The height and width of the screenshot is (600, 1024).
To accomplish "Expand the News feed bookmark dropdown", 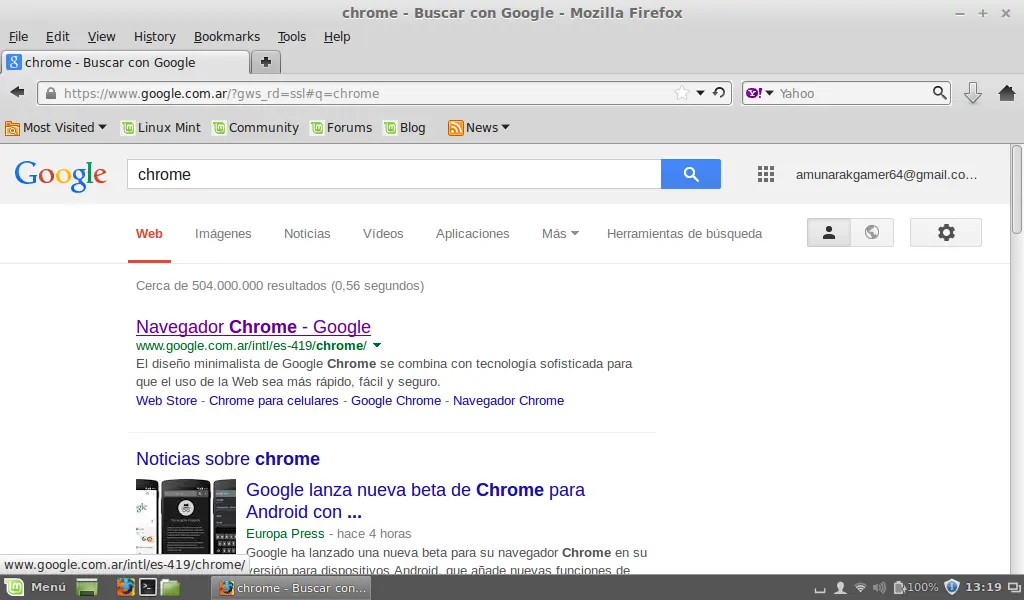I will pos(479,127).
